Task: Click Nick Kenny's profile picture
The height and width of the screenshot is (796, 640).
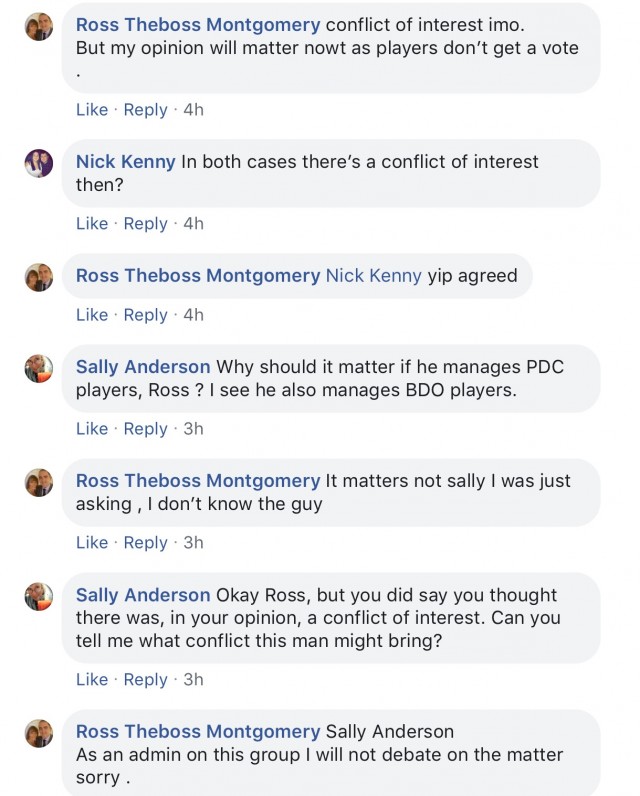Action: pos(39,163)
